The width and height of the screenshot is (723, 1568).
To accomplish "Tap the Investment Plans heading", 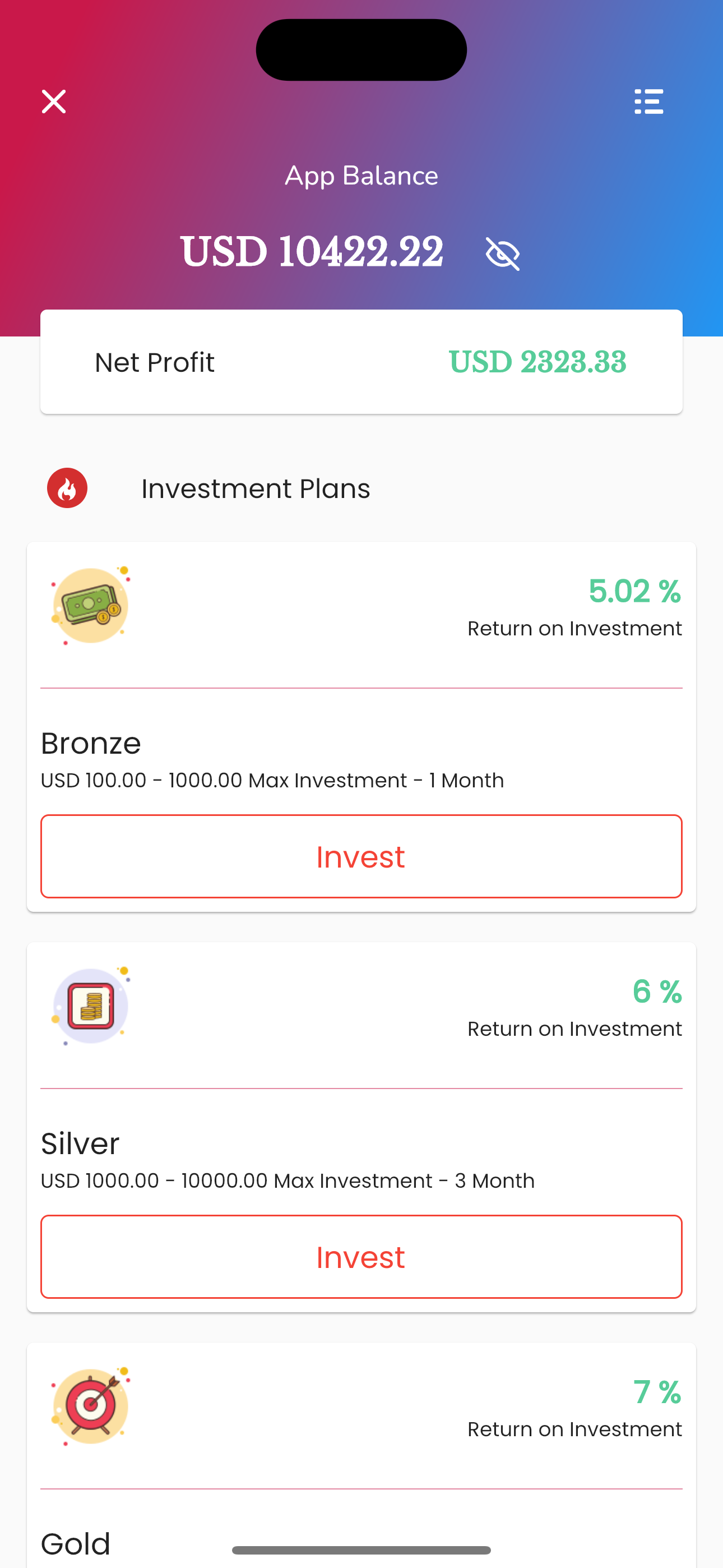I will [x=256, y=489].
